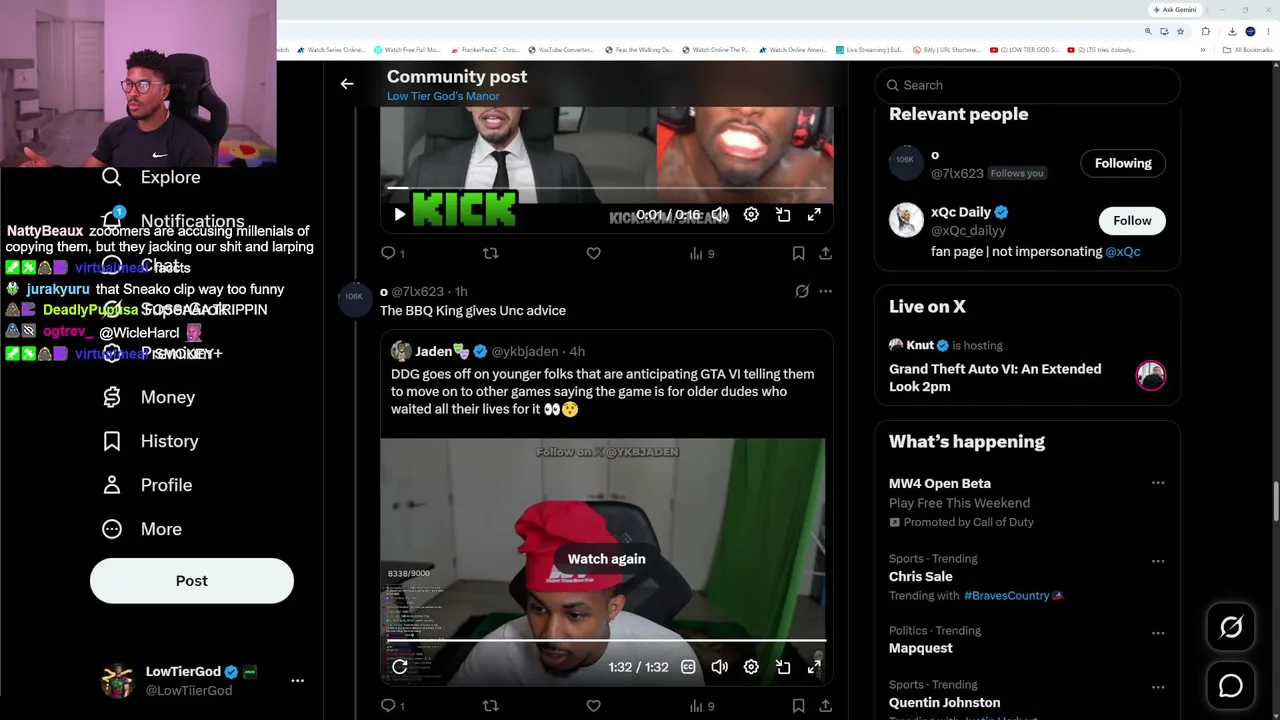View analytics of the Kick clip post
Viewport: 1280px width, 720px height.
(702, 253)
